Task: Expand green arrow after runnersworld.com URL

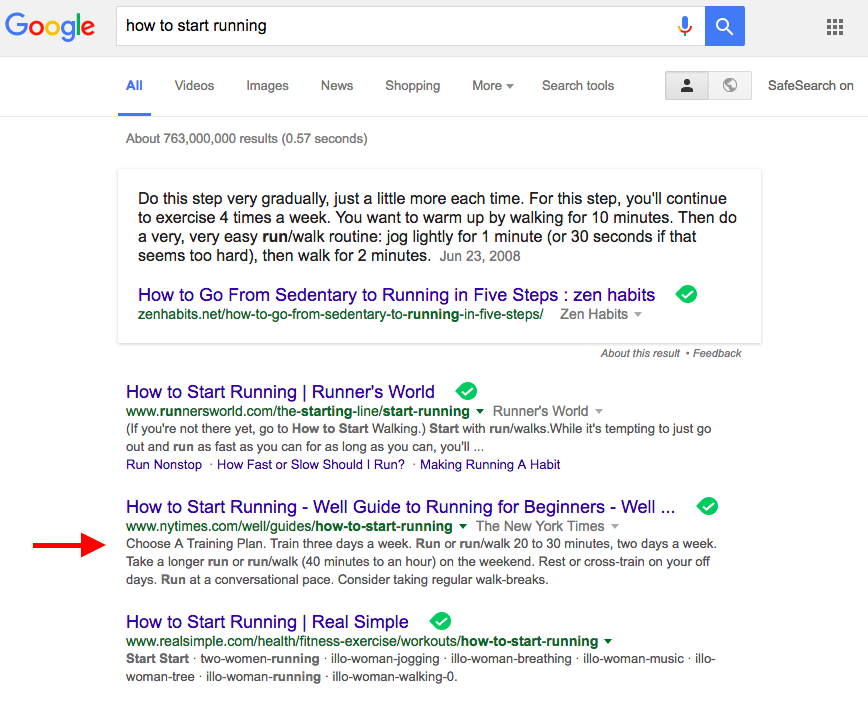Action: click(x=480, y=411)
